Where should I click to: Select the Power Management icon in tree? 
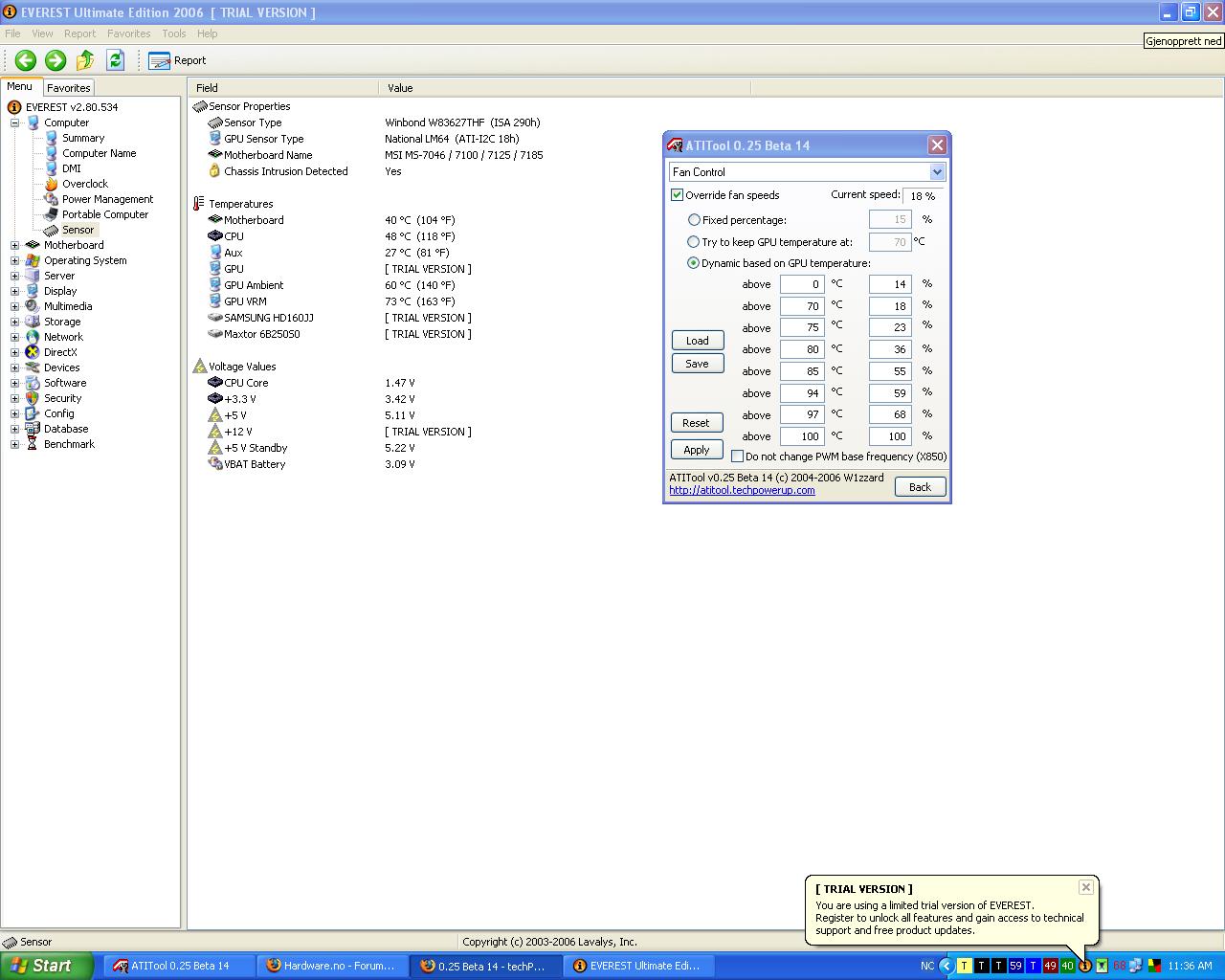click(52, 199)
